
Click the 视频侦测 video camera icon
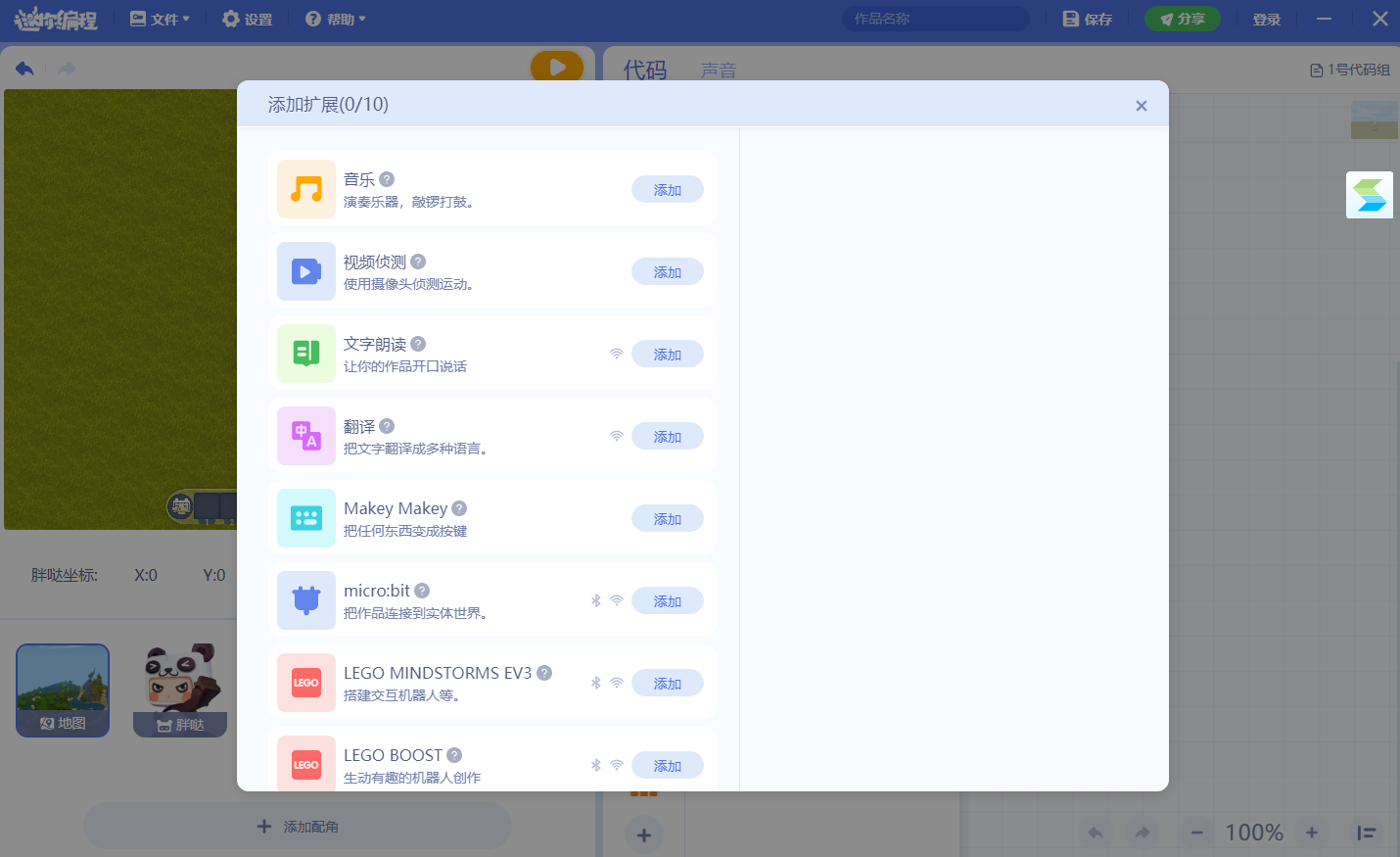coord(306,271)
